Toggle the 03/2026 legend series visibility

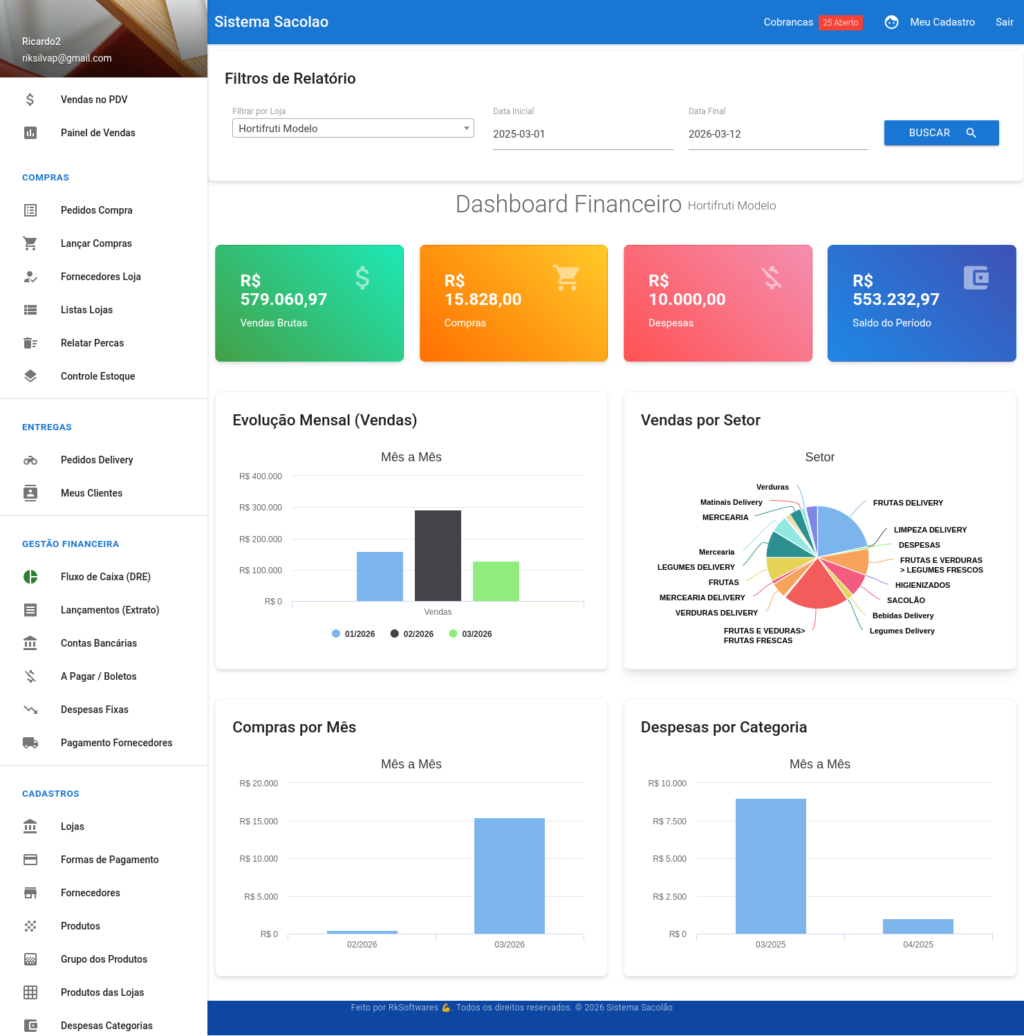470,634
